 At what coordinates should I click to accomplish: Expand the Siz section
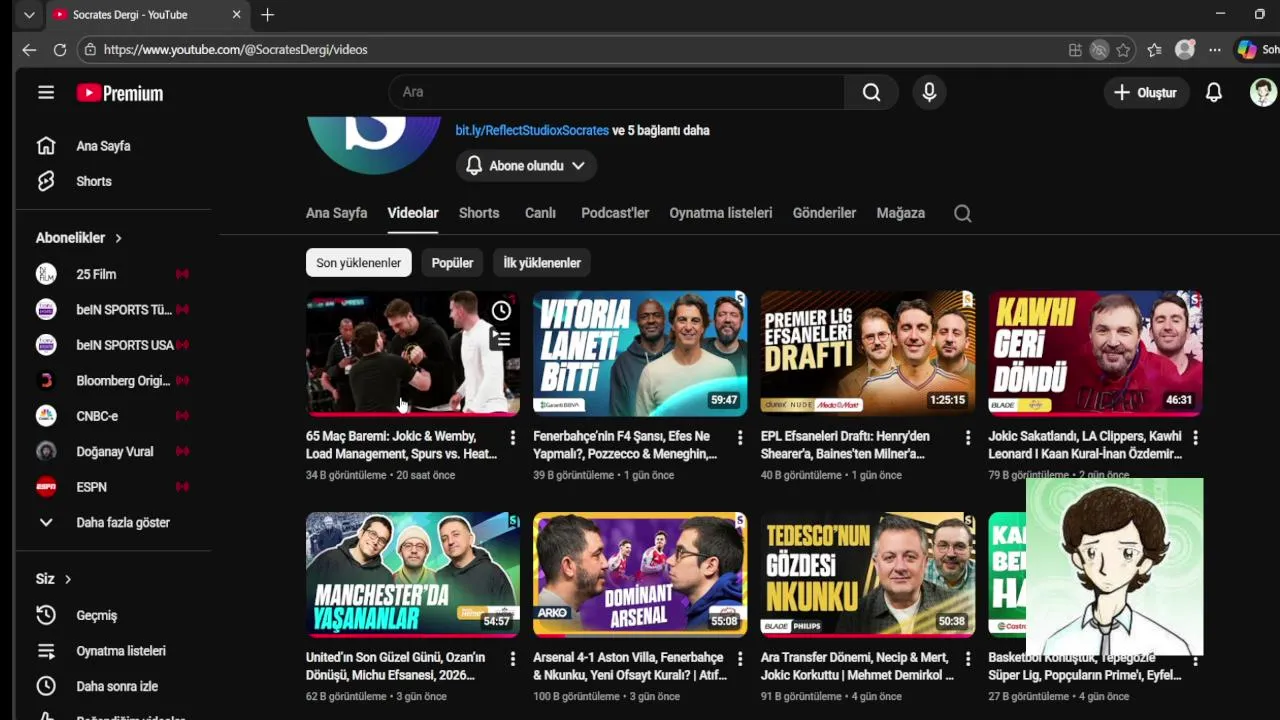(54, 579)
